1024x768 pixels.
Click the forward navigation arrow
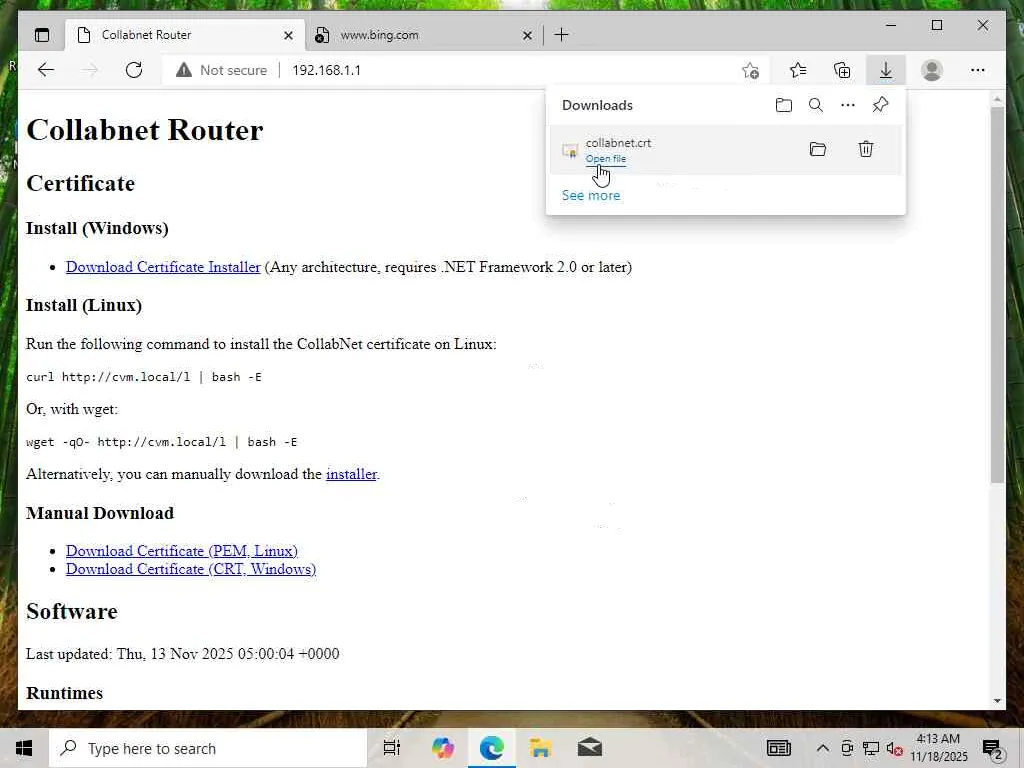[x=89, y=70]
